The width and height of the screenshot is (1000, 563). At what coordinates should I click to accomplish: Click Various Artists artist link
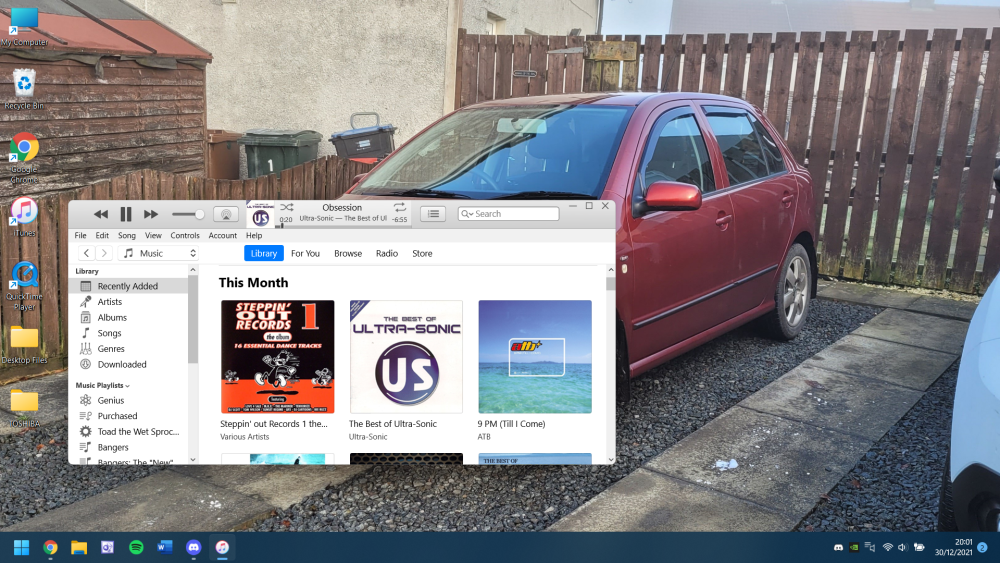[245, 437]
